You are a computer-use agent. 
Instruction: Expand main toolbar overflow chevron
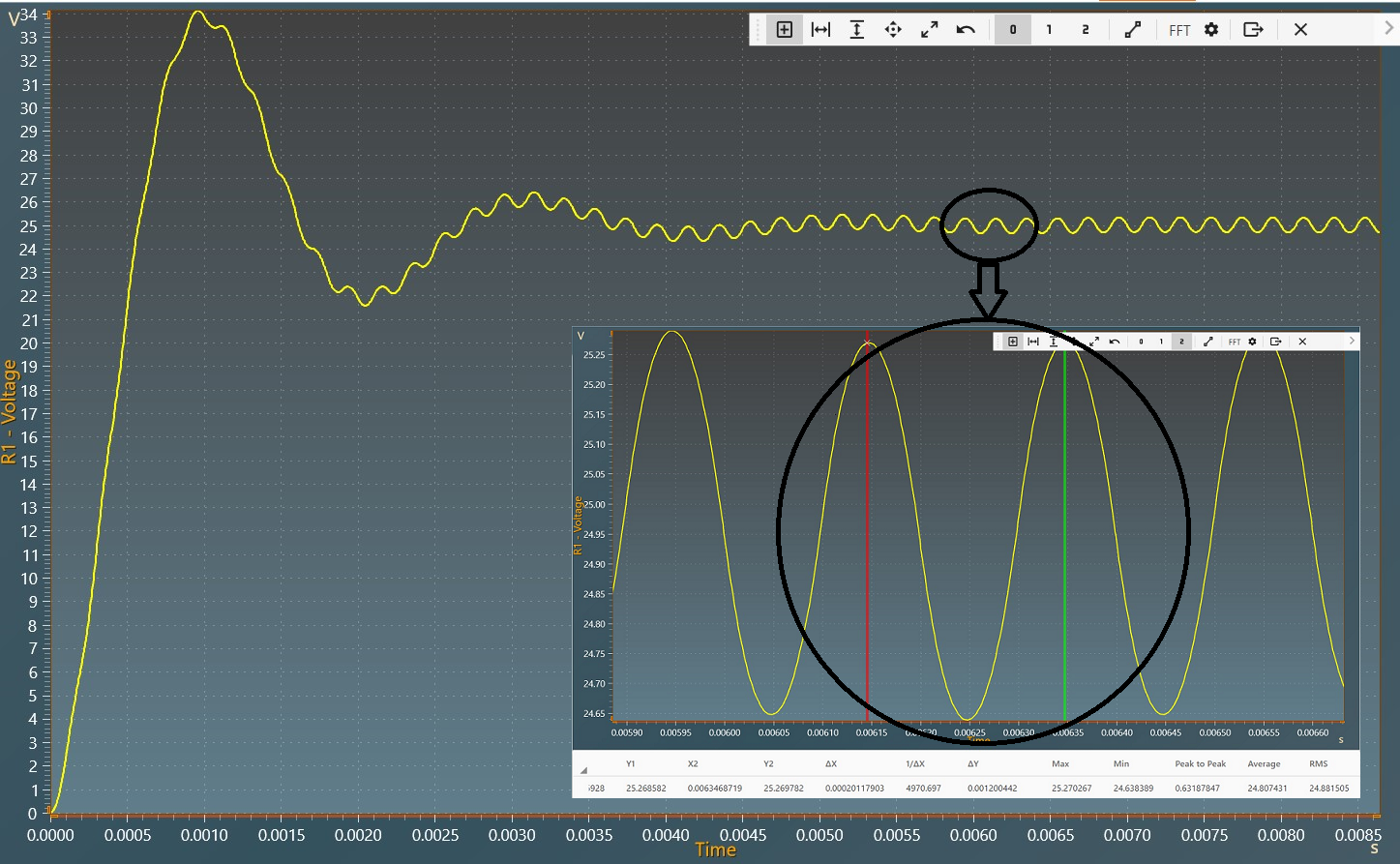coord(1389,29)
